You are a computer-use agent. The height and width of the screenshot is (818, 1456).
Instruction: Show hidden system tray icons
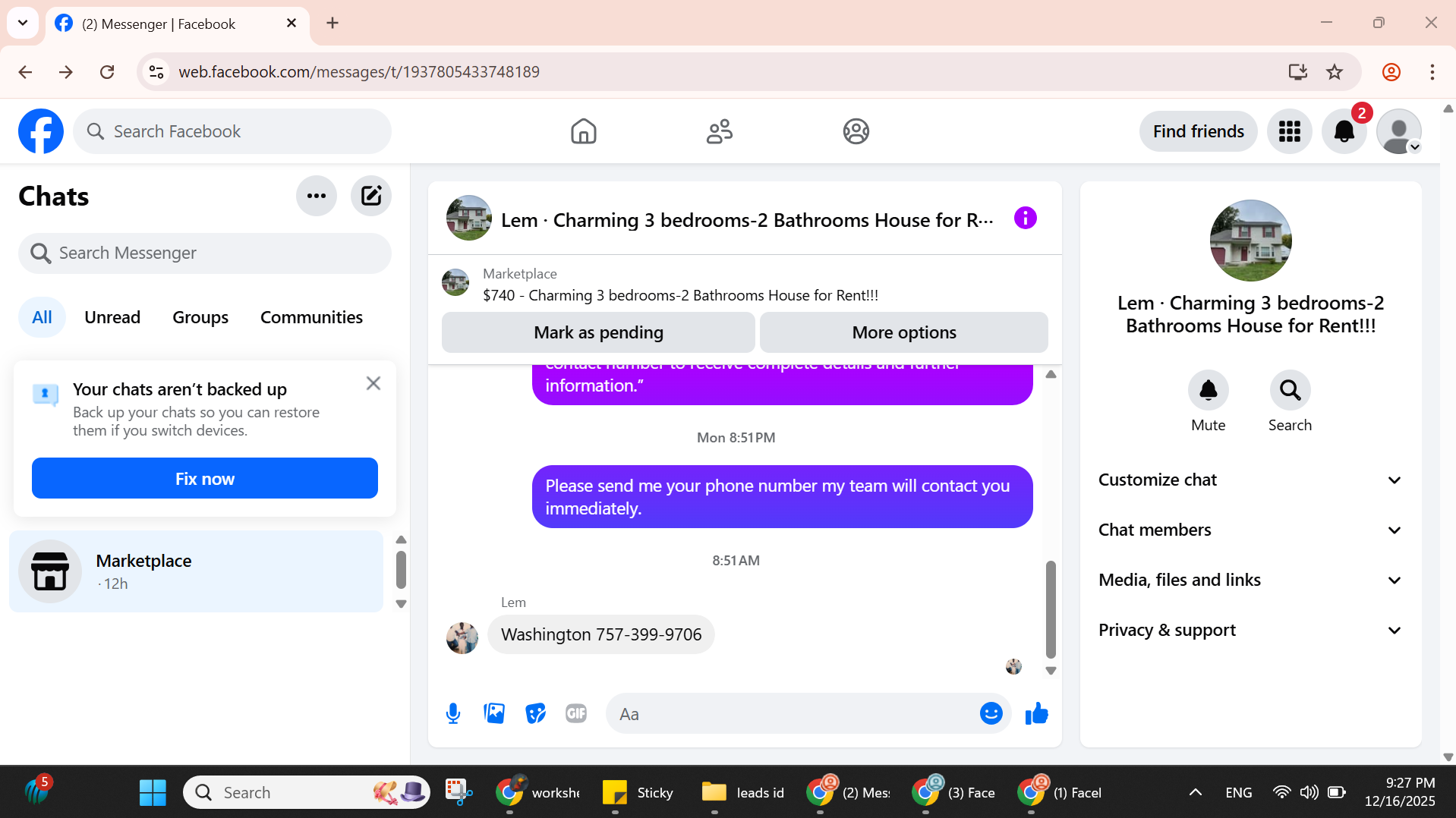click(1195, 792)
